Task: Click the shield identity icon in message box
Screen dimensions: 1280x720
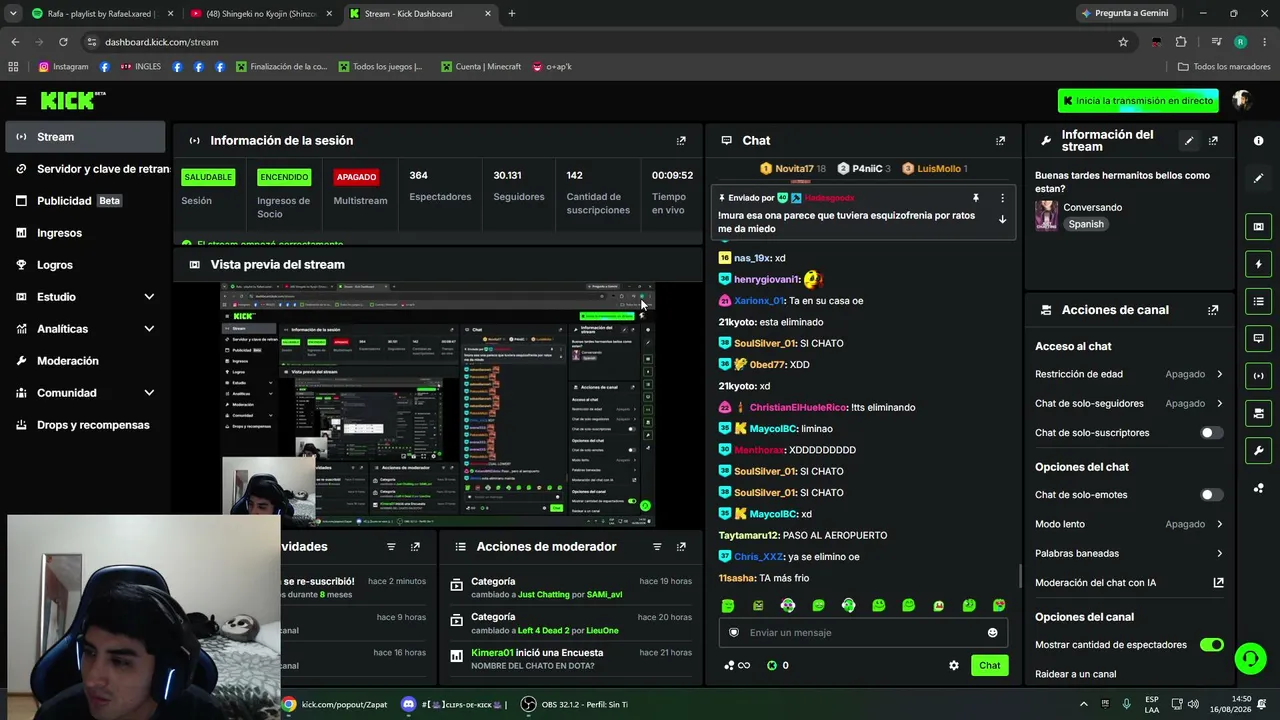Action: (x=734, y=632)
